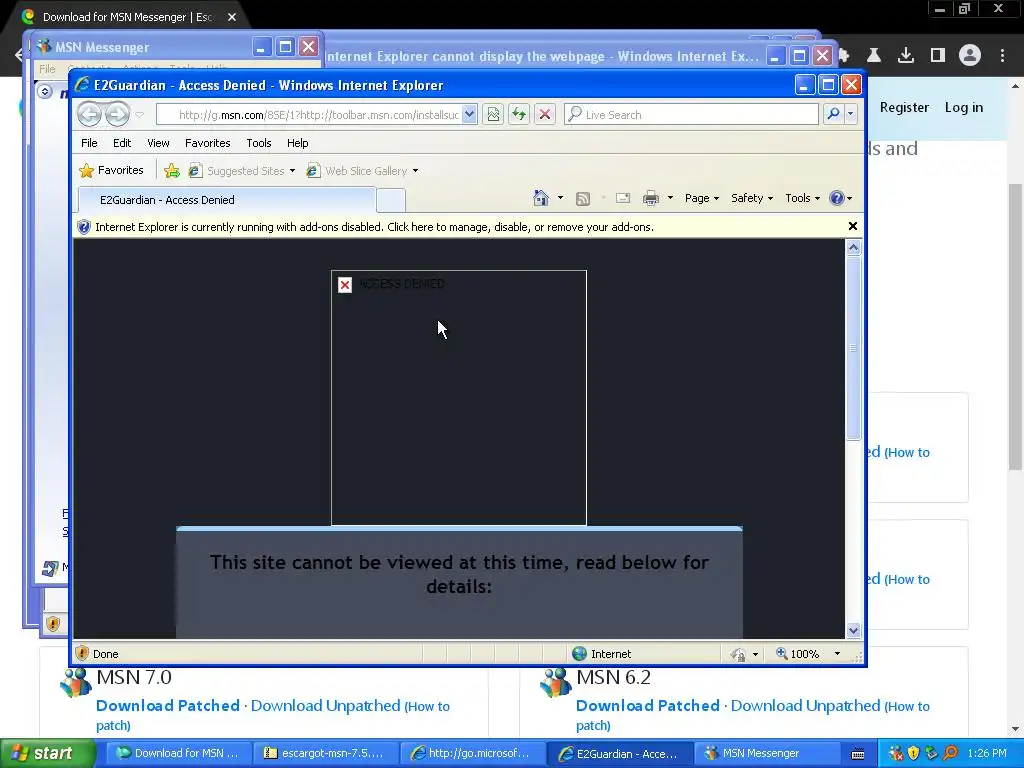The image size is (1024, 768).
Task: Close the add-ons information bar
Action: 852,226
